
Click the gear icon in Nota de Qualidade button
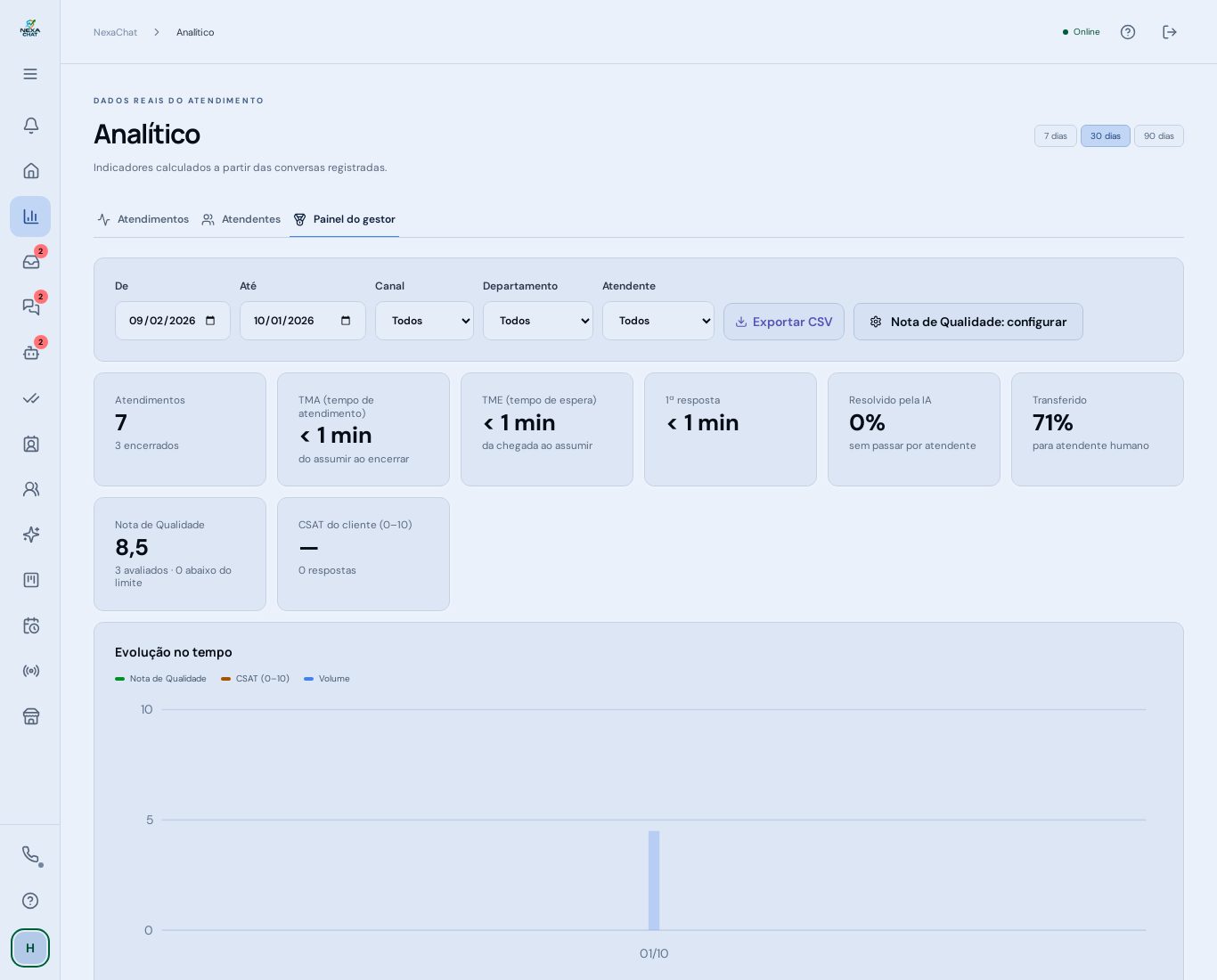876,322
